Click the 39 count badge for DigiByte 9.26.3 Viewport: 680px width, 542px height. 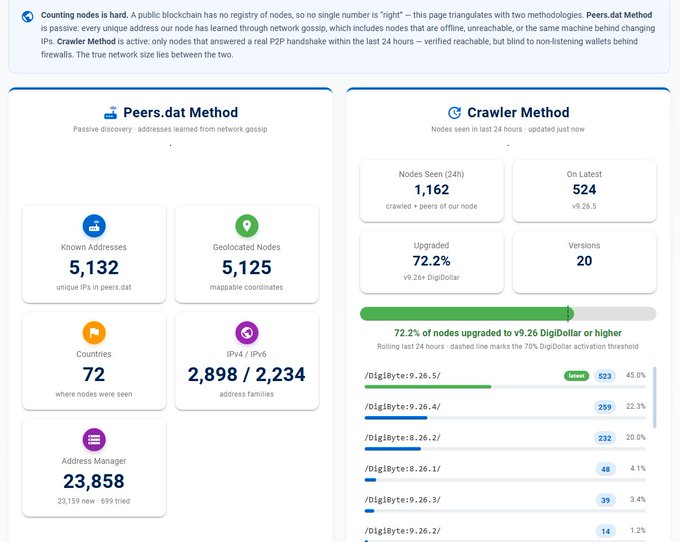605,500
